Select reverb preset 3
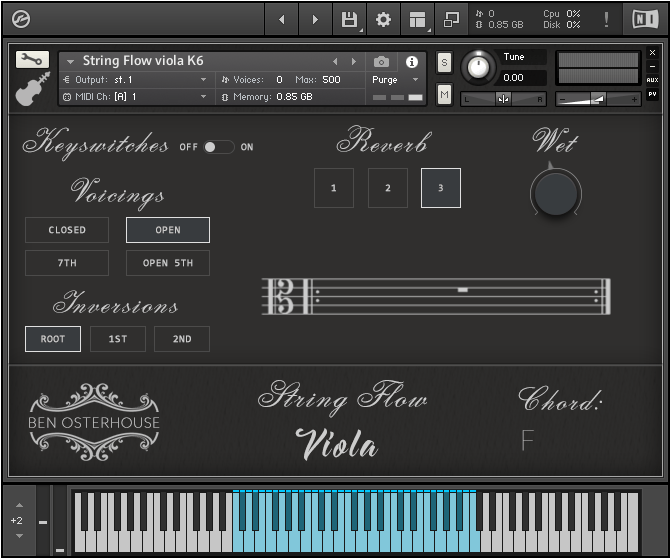 [x=441, y=188]
